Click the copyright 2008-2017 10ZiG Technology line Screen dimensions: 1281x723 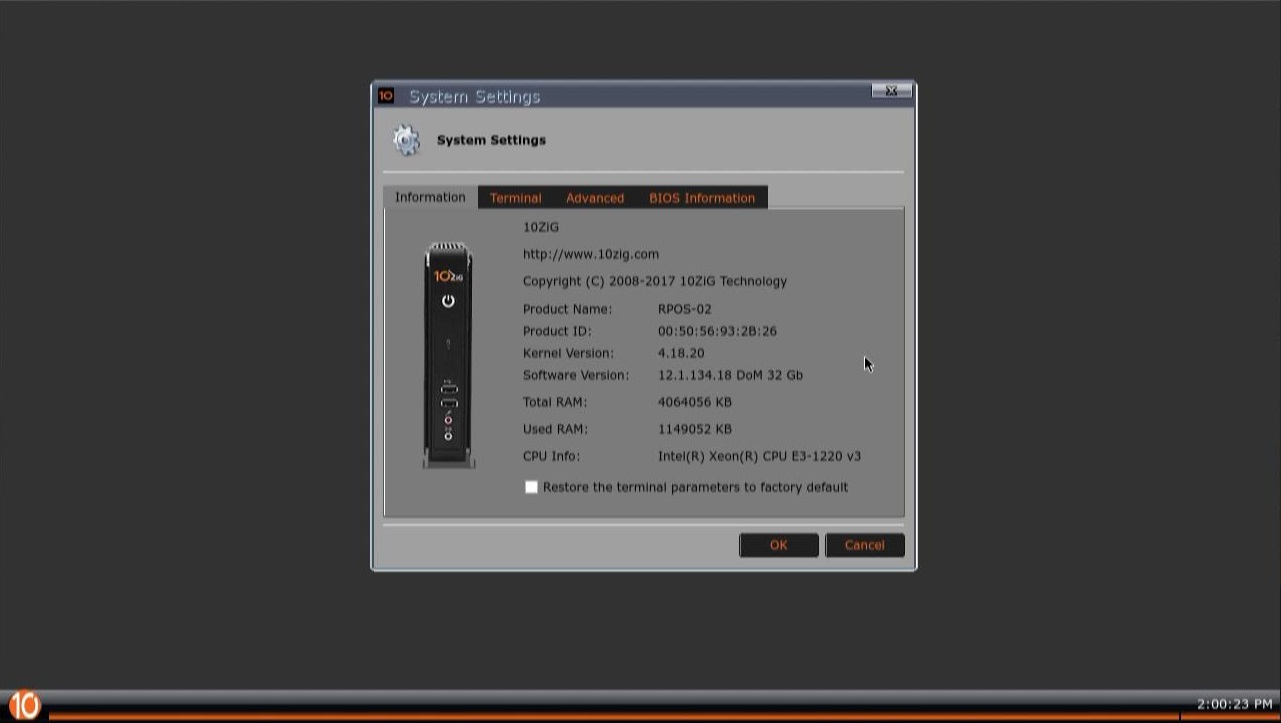[x=655, y=281]
